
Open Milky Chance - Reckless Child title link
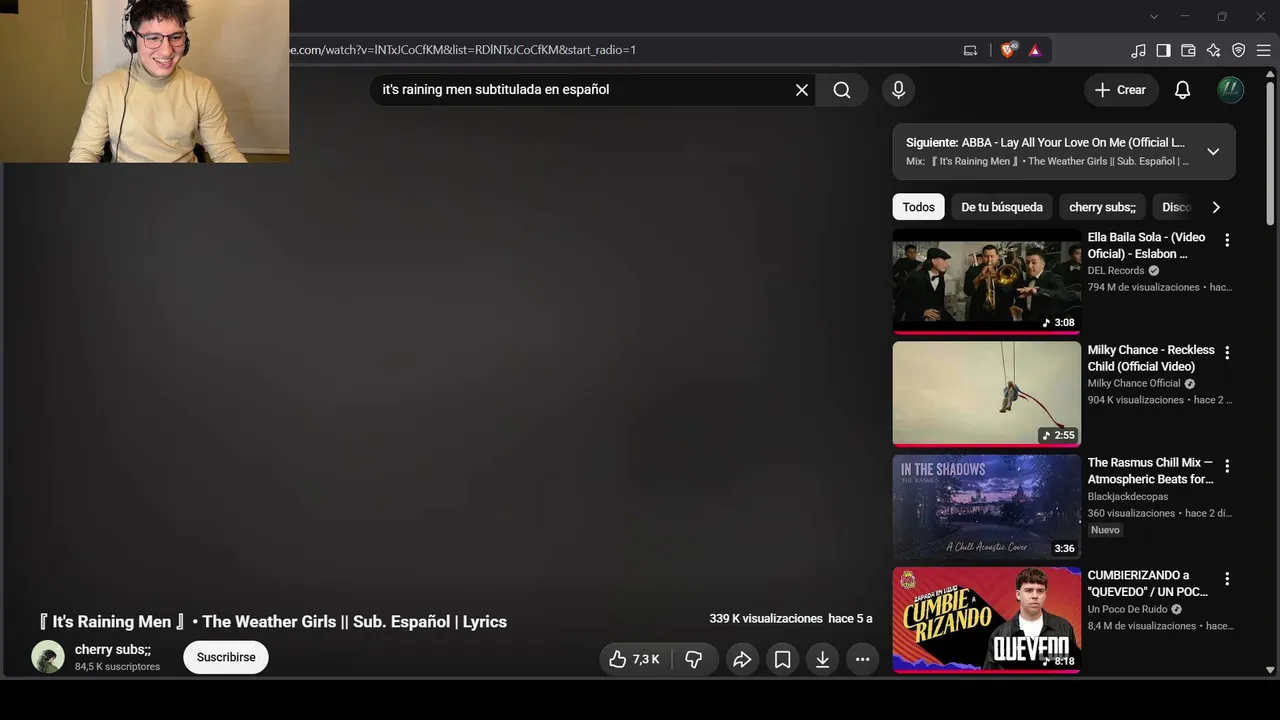(1151, 358)
